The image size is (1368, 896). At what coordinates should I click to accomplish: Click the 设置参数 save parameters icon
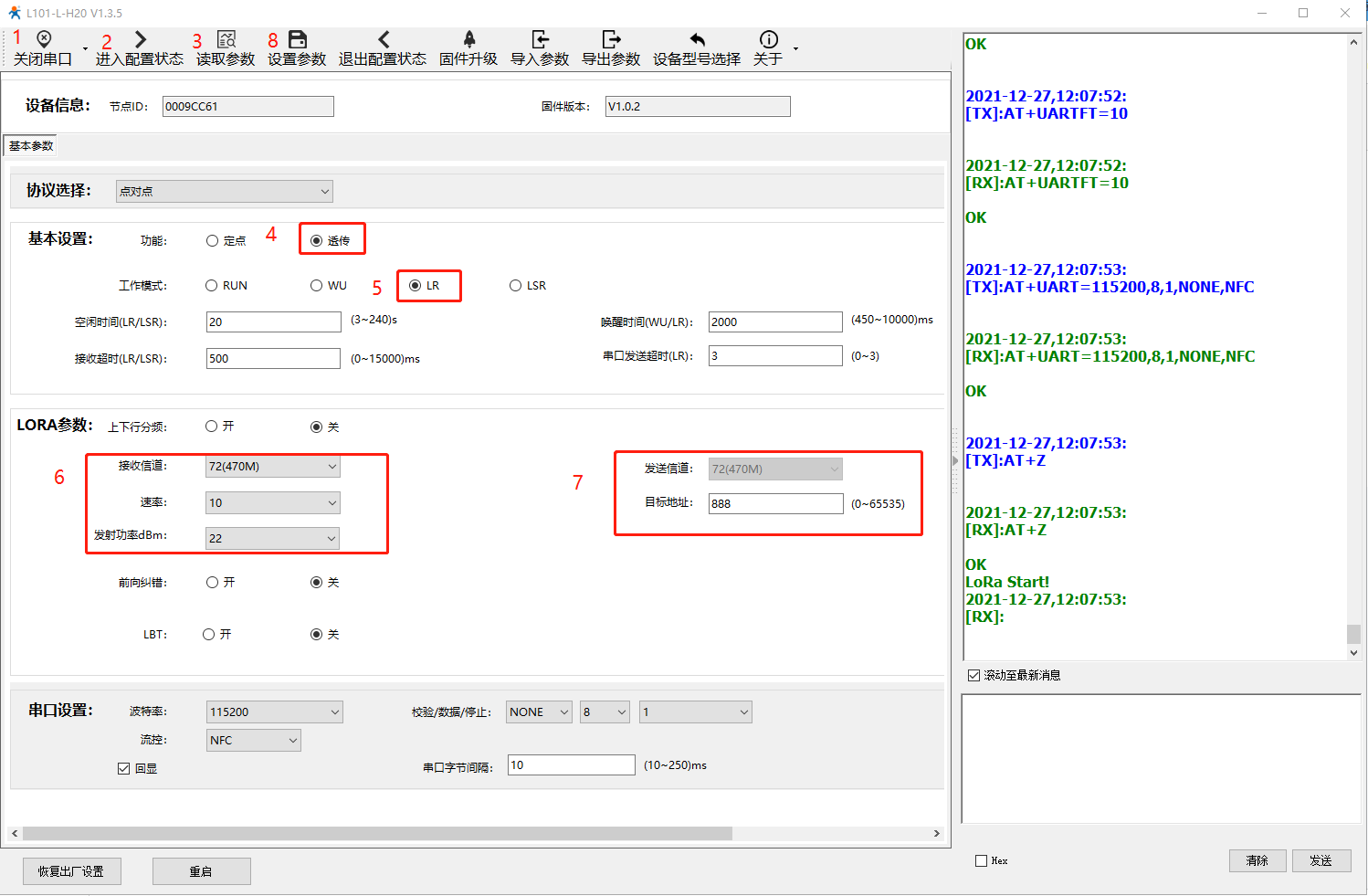coord(297,39)
